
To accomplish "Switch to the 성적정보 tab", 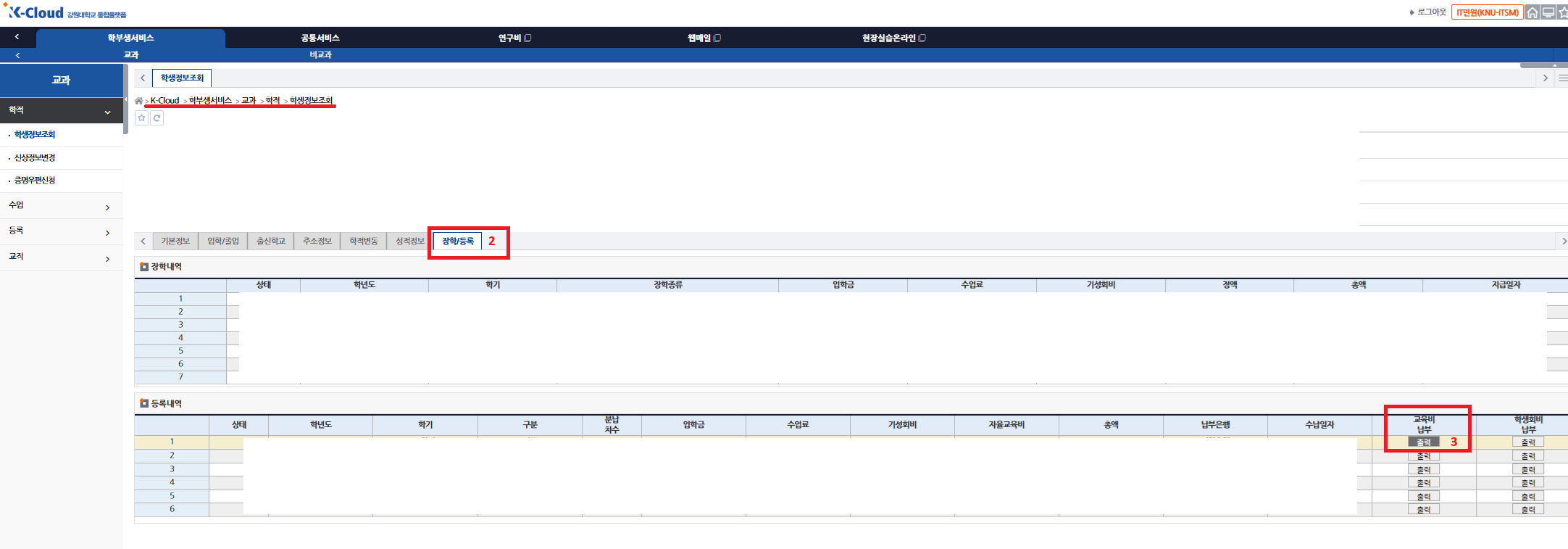I will coord(409,241).
